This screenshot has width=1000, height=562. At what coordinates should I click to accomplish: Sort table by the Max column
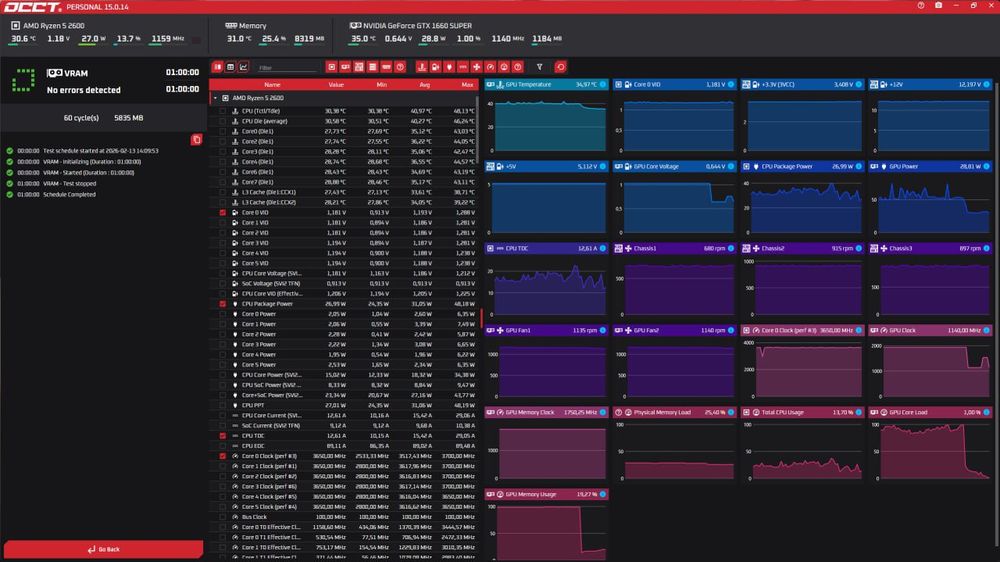point(467,85)
